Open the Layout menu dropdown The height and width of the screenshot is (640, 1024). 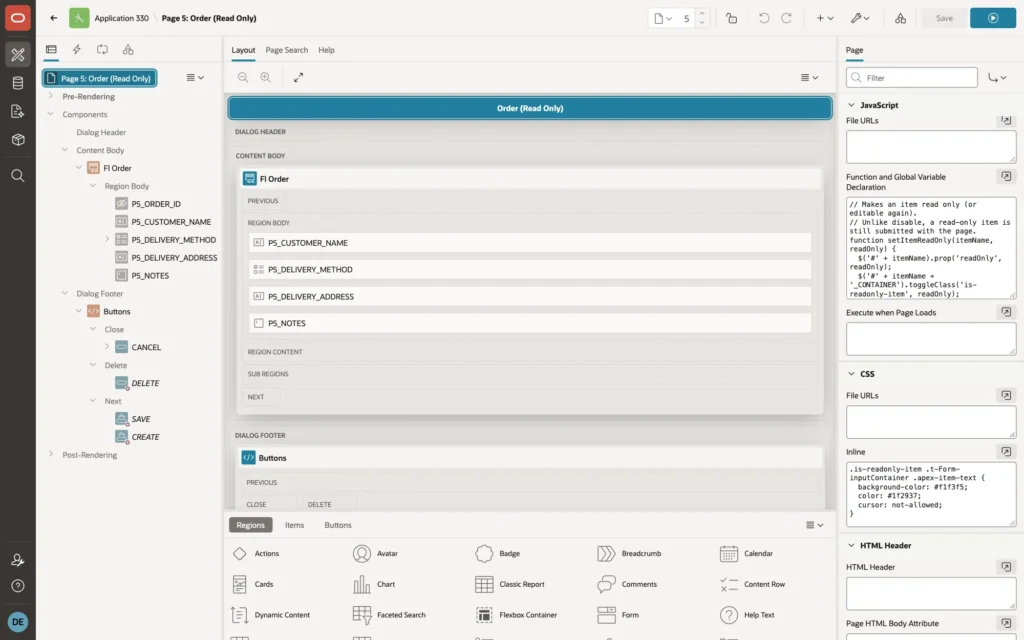(809, 77)
